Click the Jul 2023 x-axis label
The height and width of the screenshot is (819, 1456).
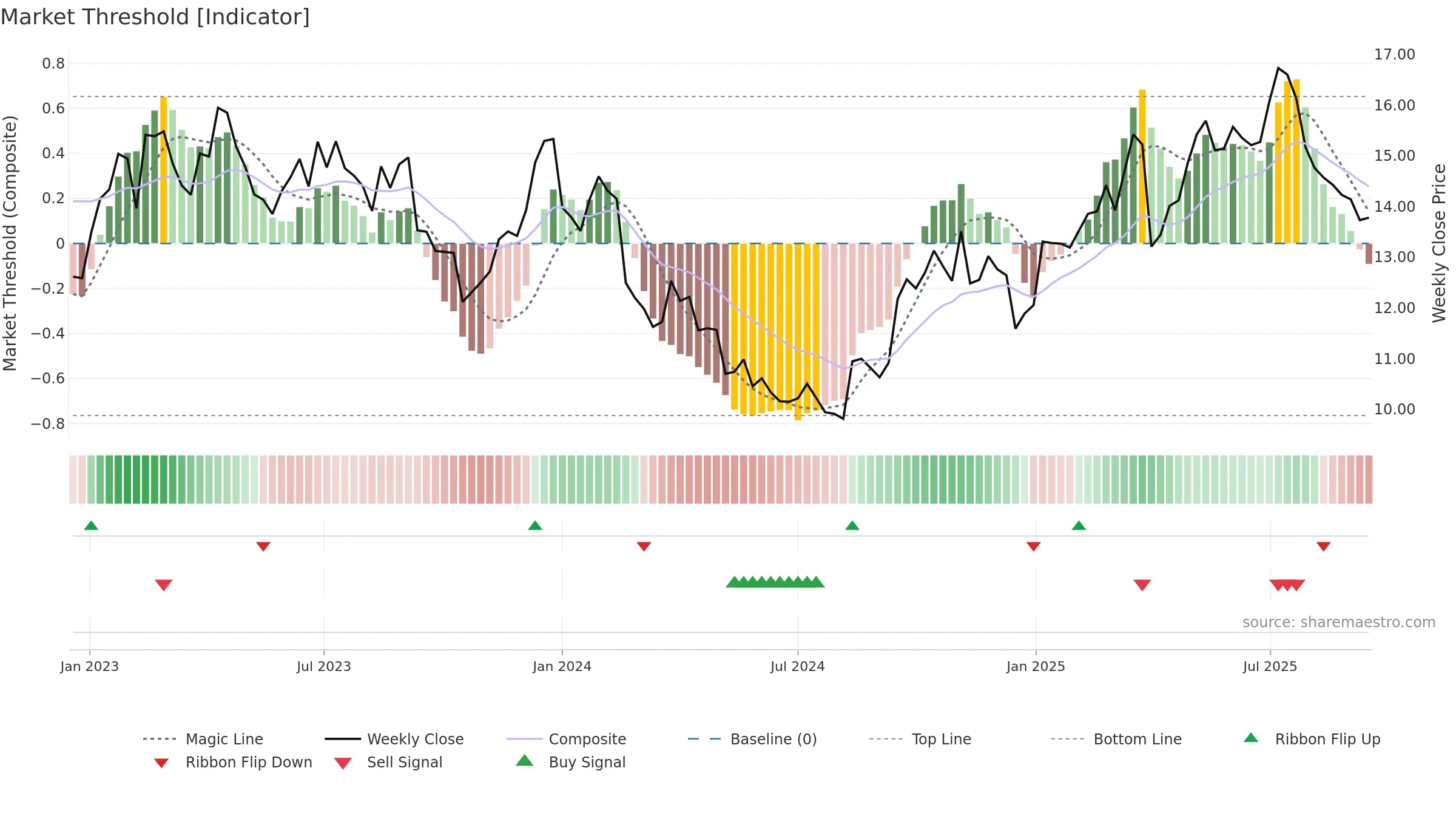point(324,666)
